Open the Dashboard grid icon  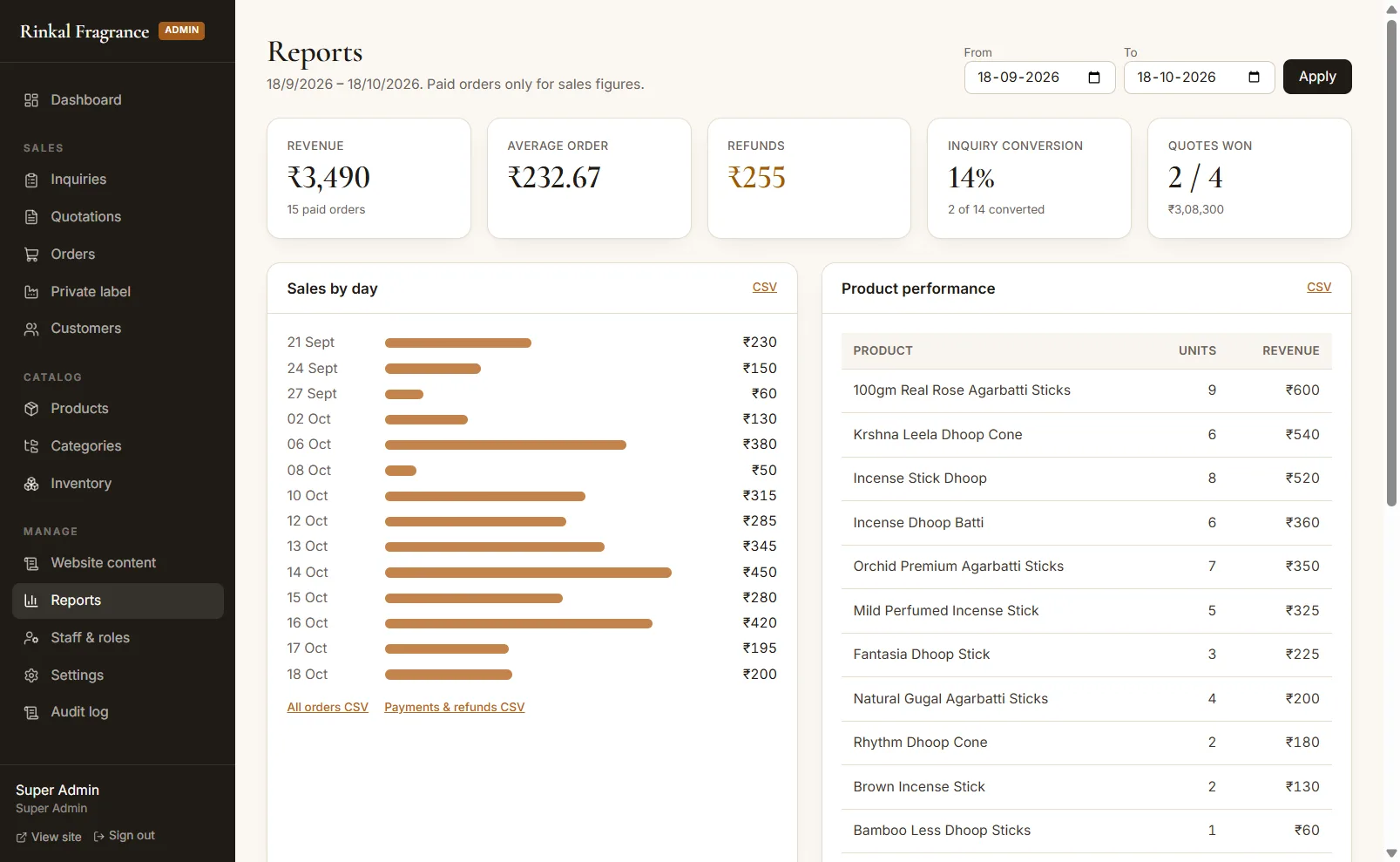click(x=31, y=100)
